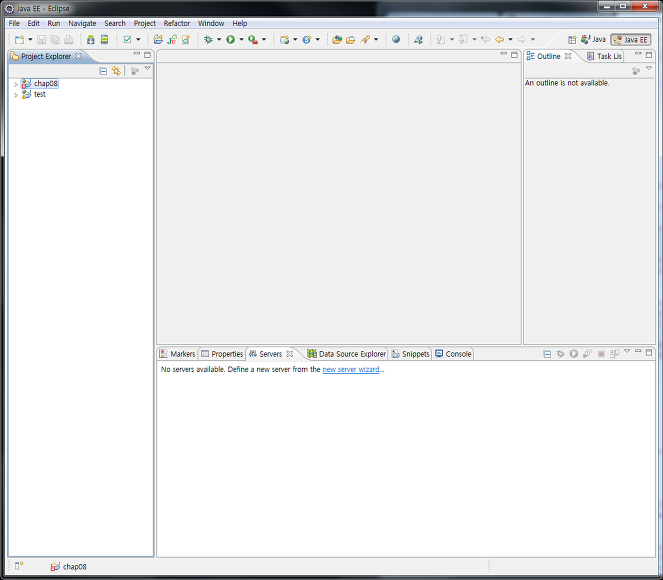Image resolution: width=663 pixels, height=580 pixels.
Task: Click Debug server icon in Servers view
Action: click(560, 354)
